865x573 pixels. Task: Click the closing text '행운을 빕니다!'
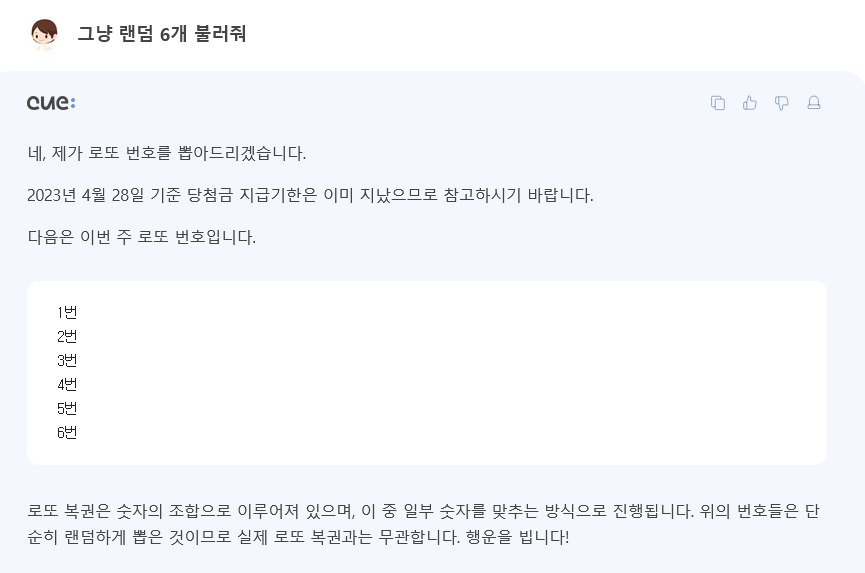517,537
